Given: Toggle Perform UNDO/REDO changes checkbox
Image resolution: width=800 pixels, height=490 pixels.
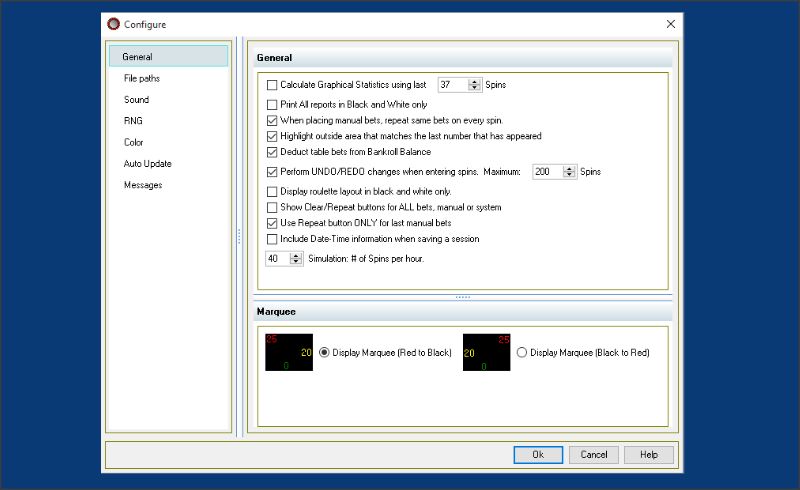Looking at the screenshot, I should (x=272, y=172).
